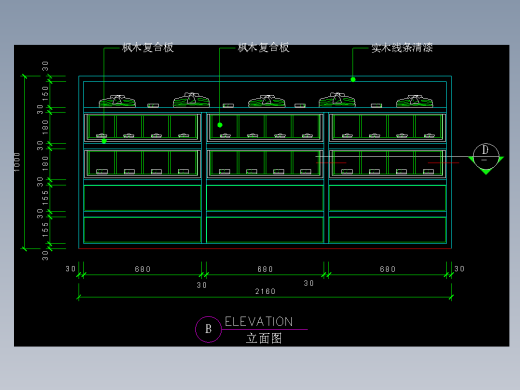Select the "立面图" caption text
The image size is (520, 390).
pyautogui.click(x=264, y=338)
